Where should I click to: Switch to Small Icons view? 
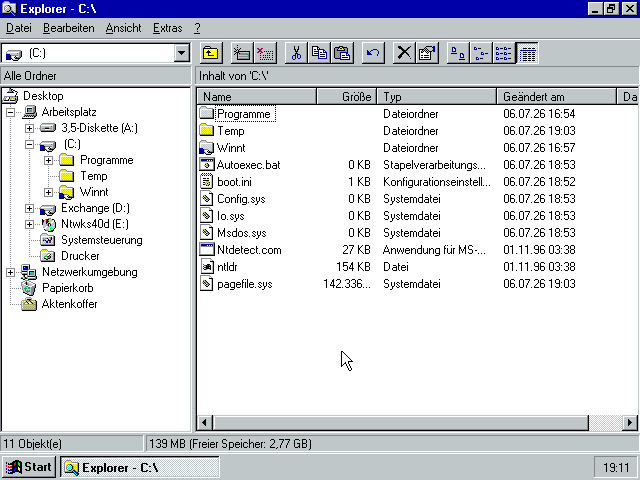coord(481,53)
